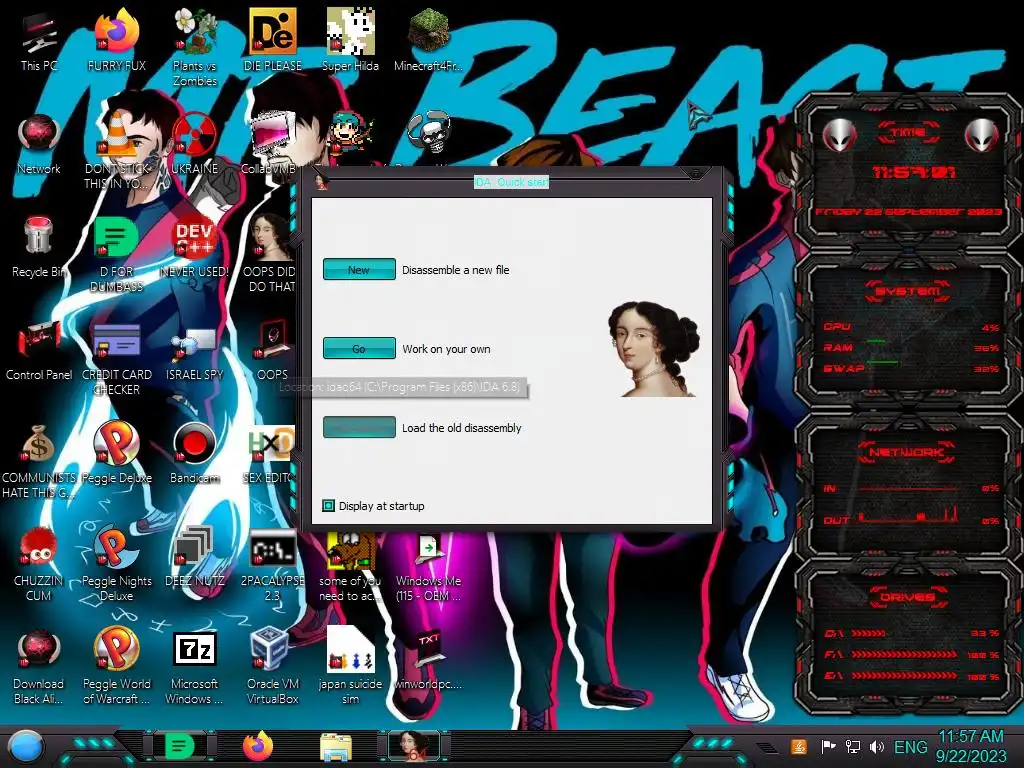Select the Bandicam desktop icon
1024x768 pixels.
[195, 453]
